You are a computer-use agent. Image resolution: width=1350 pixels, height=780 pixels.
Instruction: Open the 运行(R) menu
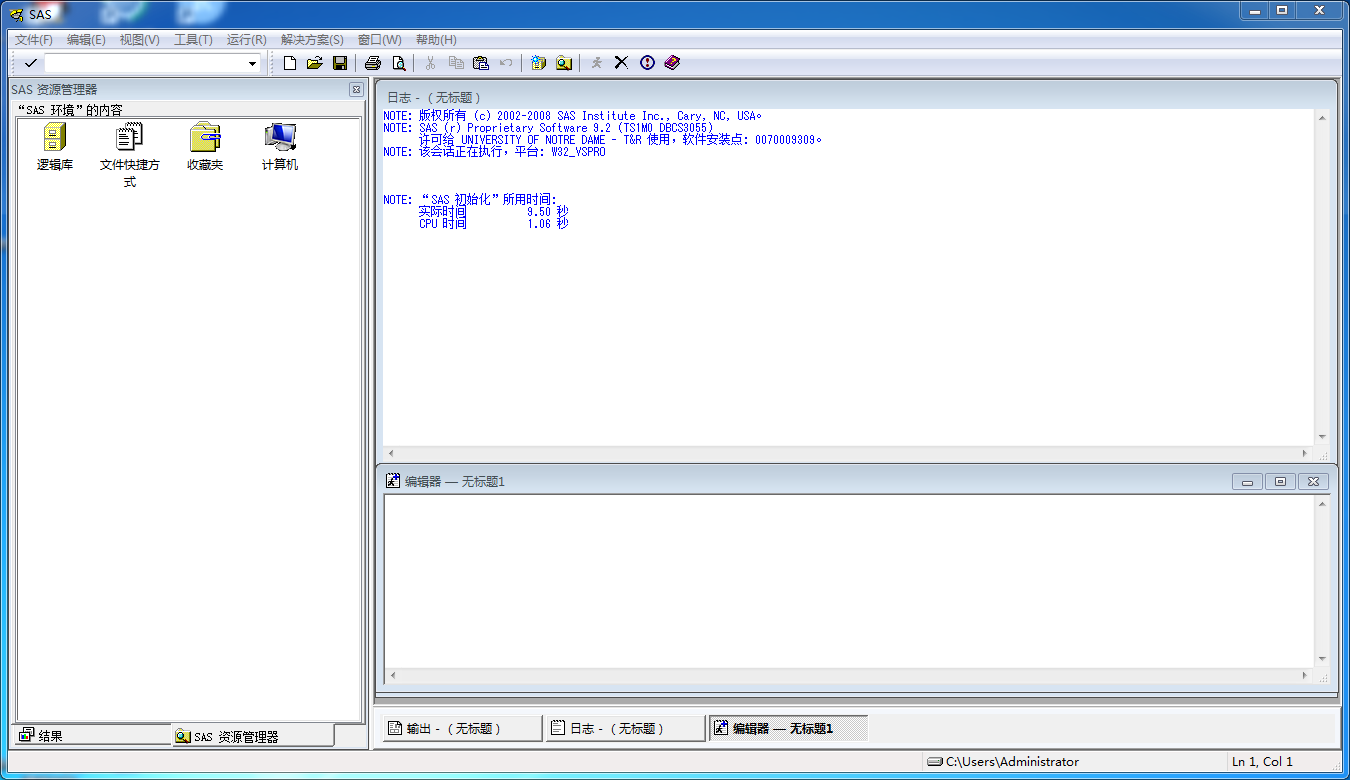(x=247, y=40)
